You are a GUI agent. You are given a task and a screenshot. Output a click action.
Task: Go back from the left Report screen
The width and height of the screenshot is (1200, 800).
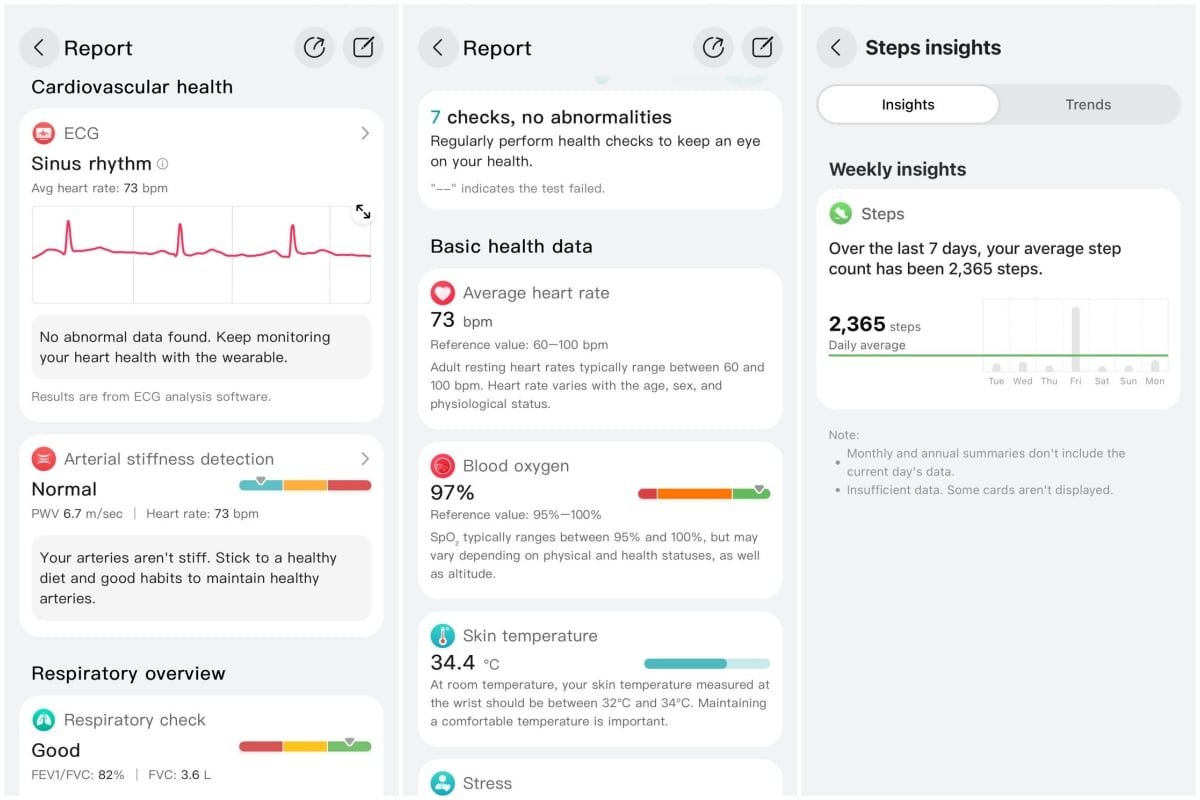(39, 48)
